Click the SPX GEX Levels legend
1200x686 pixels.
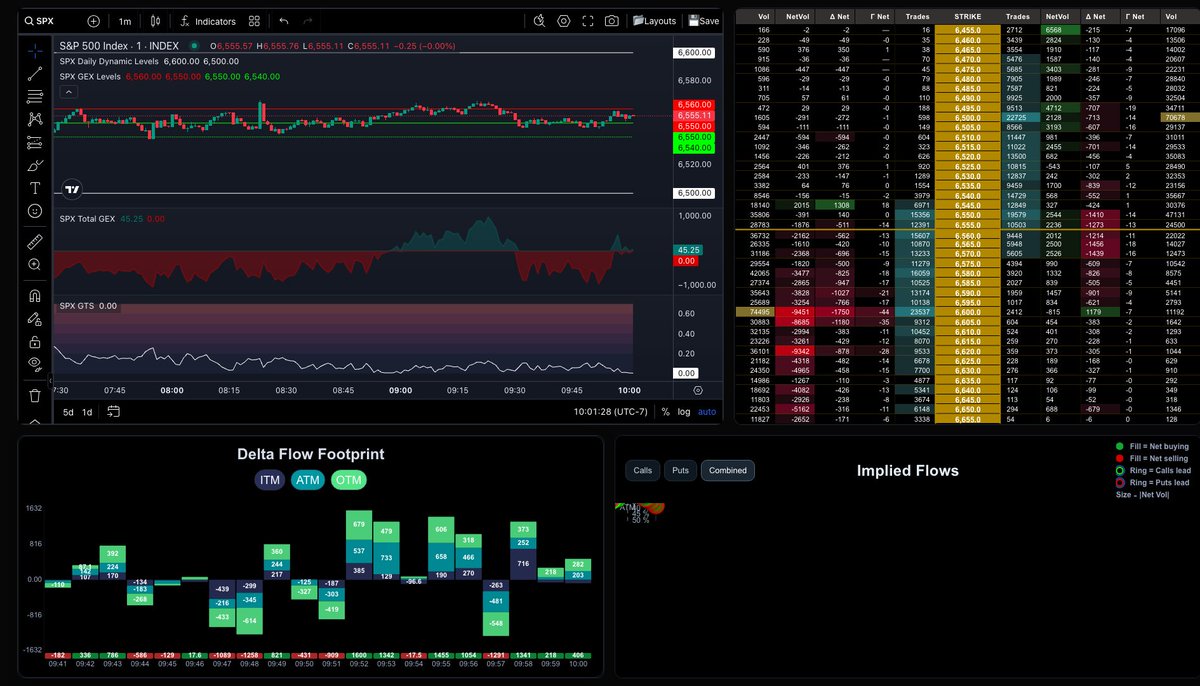[x=90, y=76]
